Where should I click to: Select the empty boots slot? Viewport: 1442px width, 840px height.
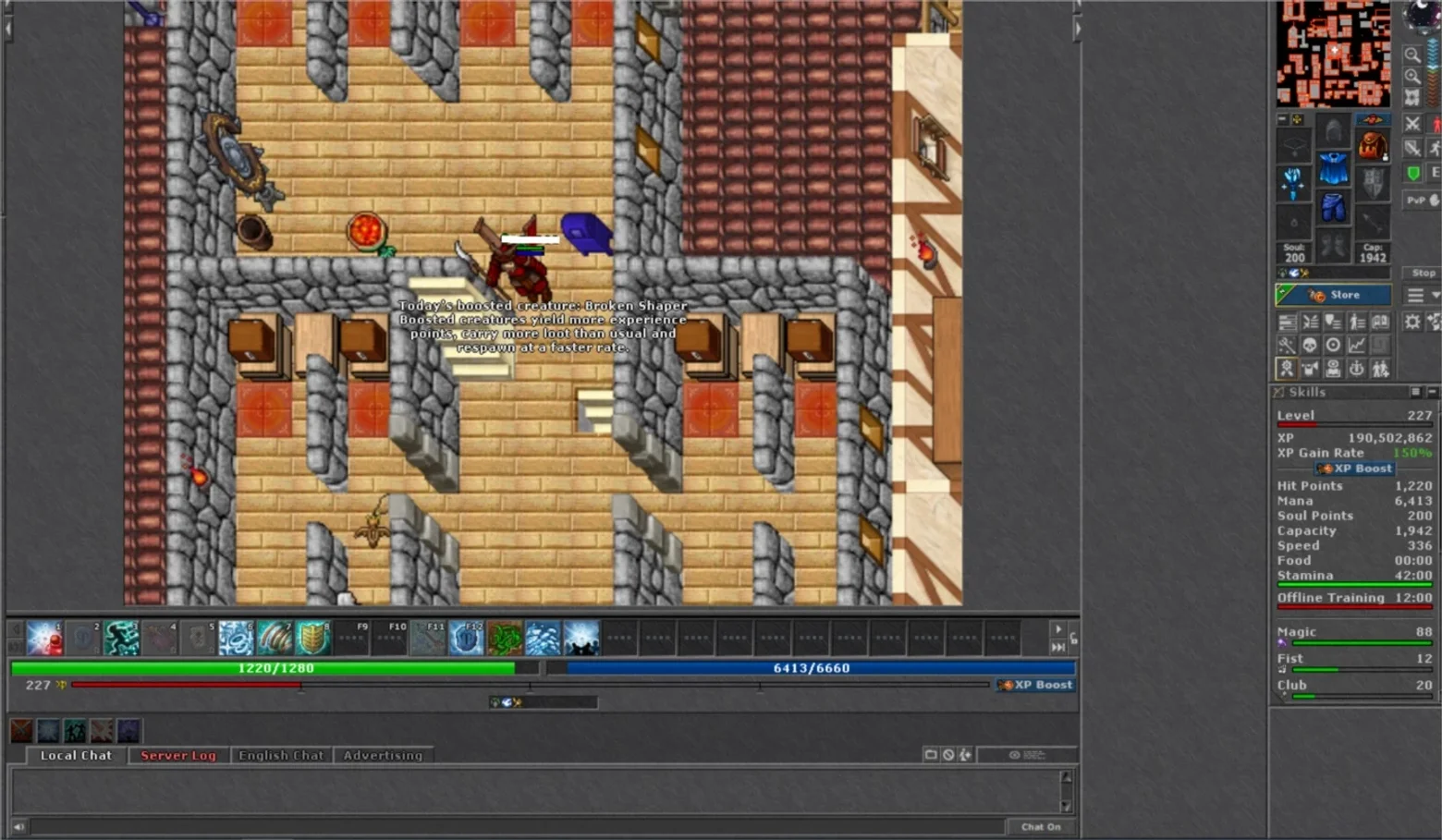pos(1333,246)
